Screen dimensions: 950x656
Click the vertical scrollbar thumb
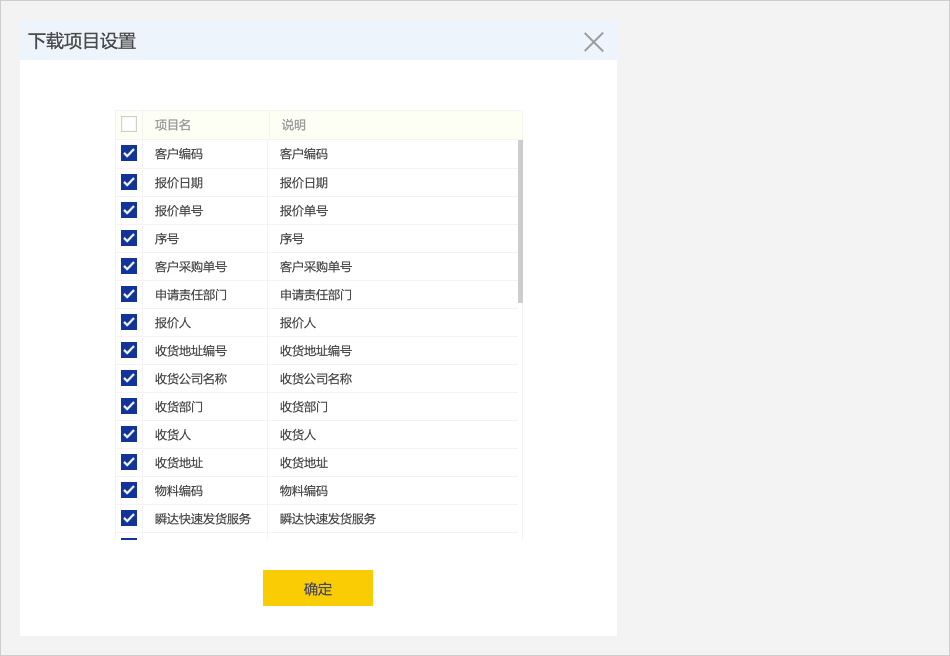coord(520,221)
